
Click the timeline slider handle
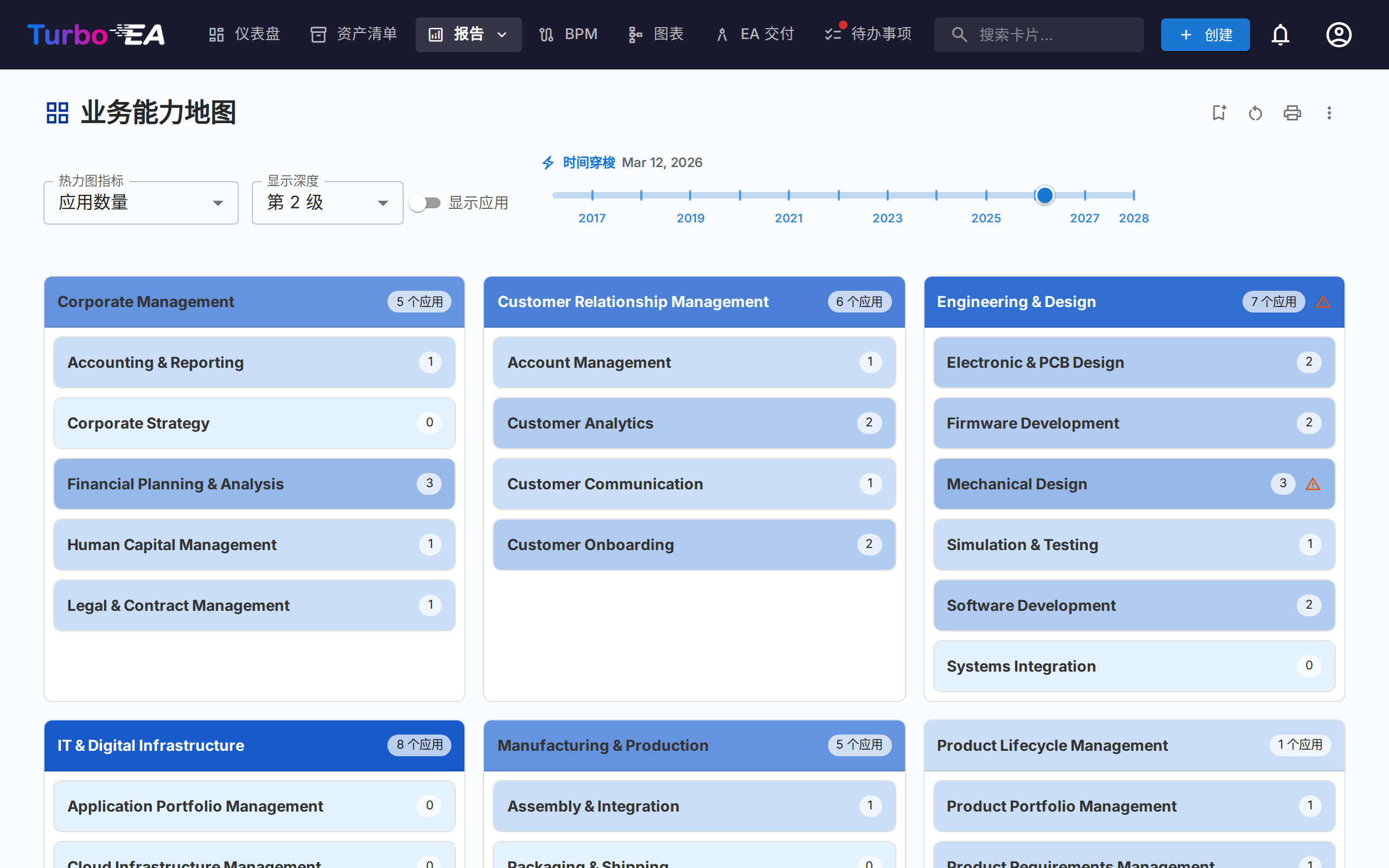coord(1044,195)
